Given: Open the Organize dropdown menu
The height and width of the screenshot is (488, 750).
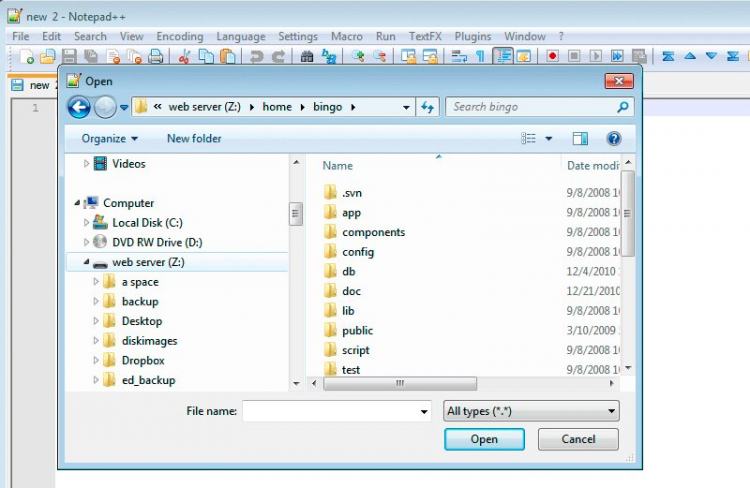Looking at the screenshot, I should coord(110,139).
